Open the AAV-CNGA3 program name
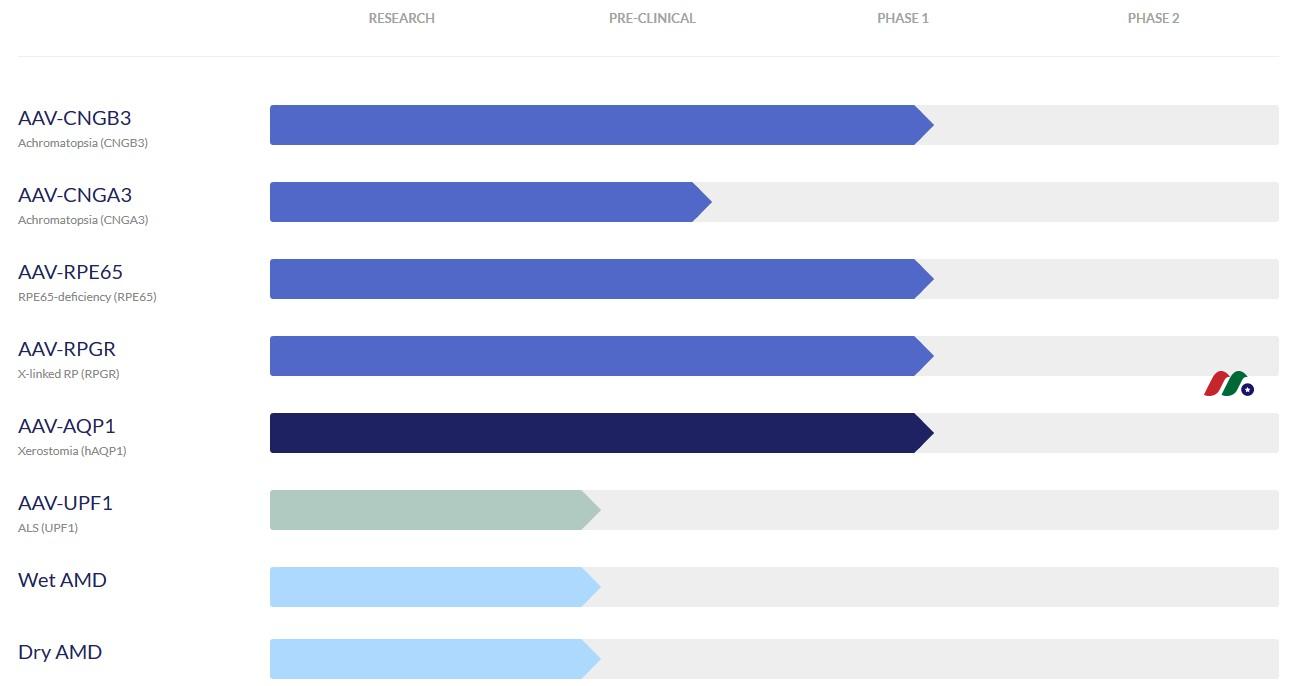This screenshot has width=1294, height=686. [x=75, y=195]
